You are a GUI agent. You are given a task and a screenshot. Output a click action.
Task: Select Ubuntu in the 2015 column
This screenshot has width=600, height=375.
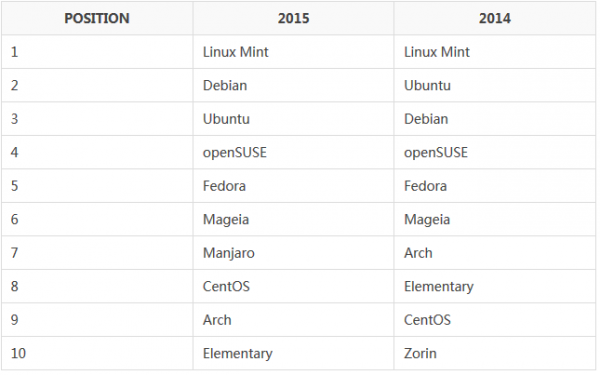click(226, 119)
